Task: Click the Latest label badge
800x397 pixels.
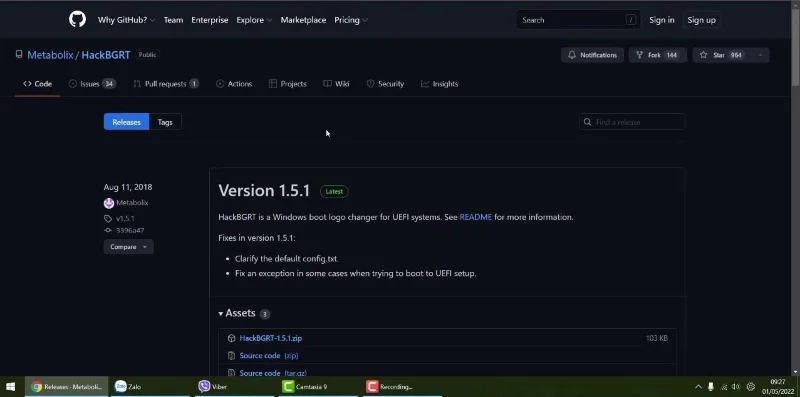Action: click(334, 191)
